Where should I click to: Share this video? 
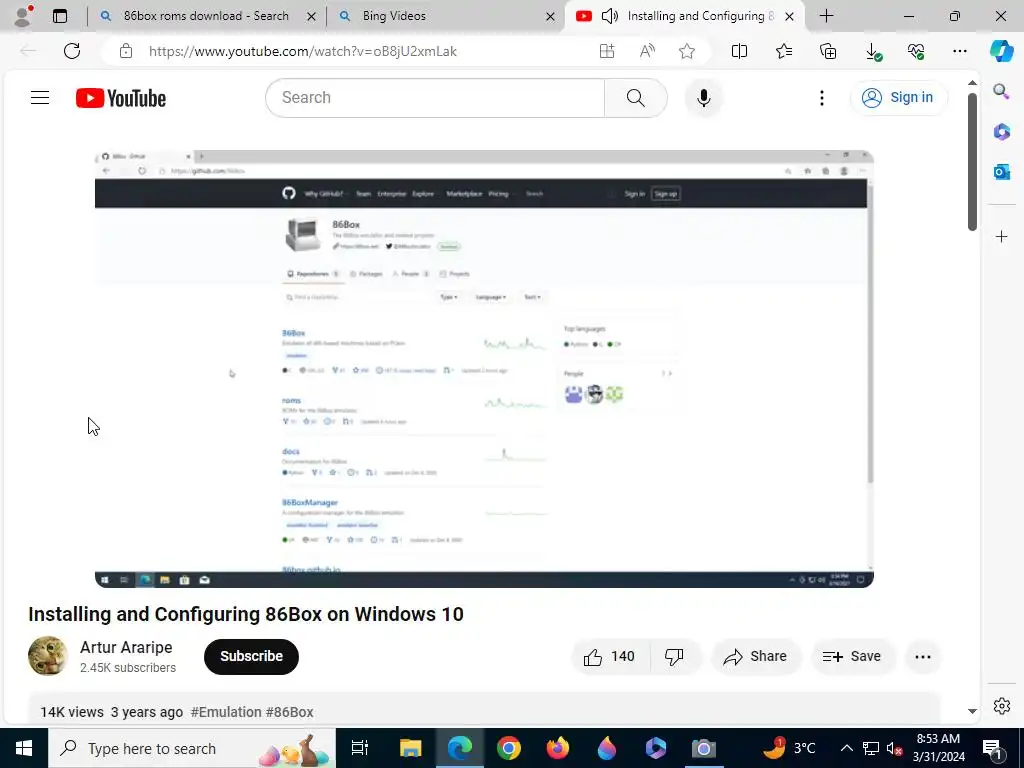(x=755, y=656)
